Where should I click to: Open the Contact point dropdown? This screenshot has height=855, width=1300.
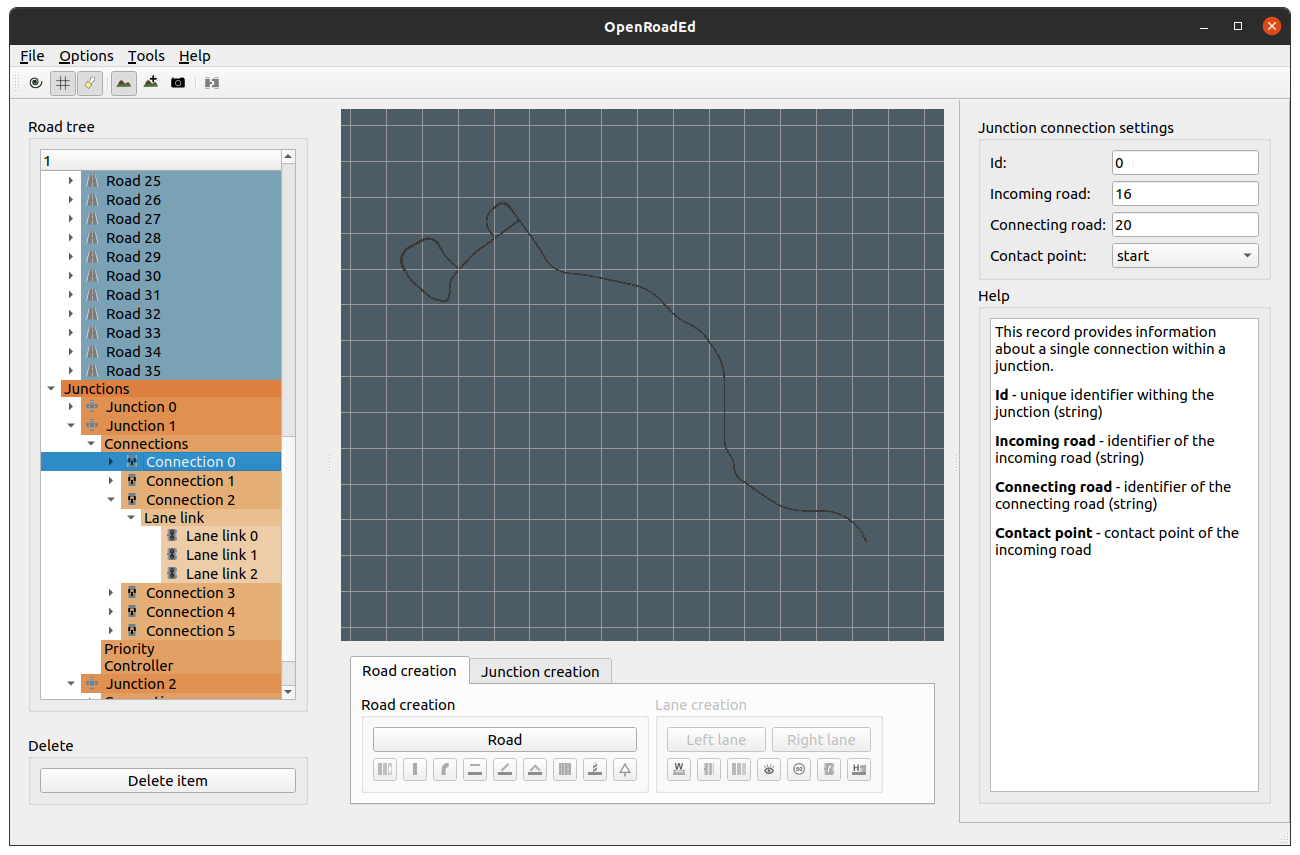click(x=1185, y=256)
